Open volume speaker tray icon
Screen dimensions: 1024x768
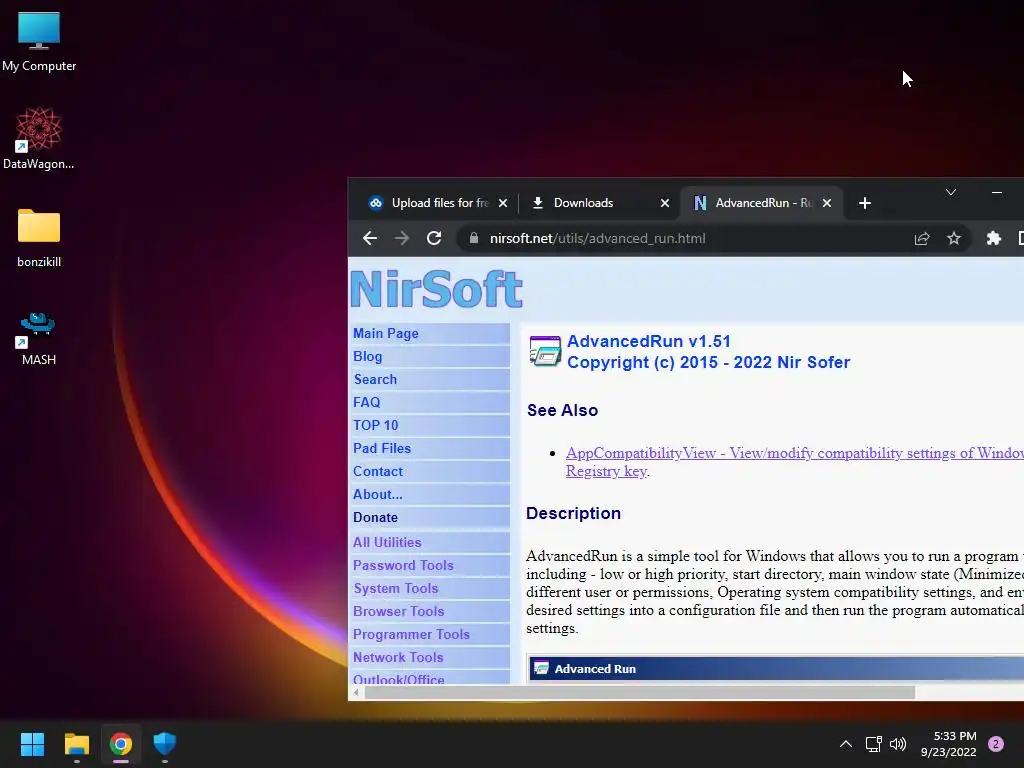(x=898, y=744)
